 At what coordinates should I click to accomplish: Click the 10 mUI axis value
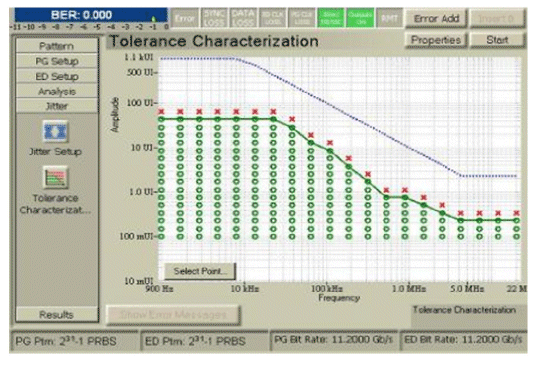(138, 281)
